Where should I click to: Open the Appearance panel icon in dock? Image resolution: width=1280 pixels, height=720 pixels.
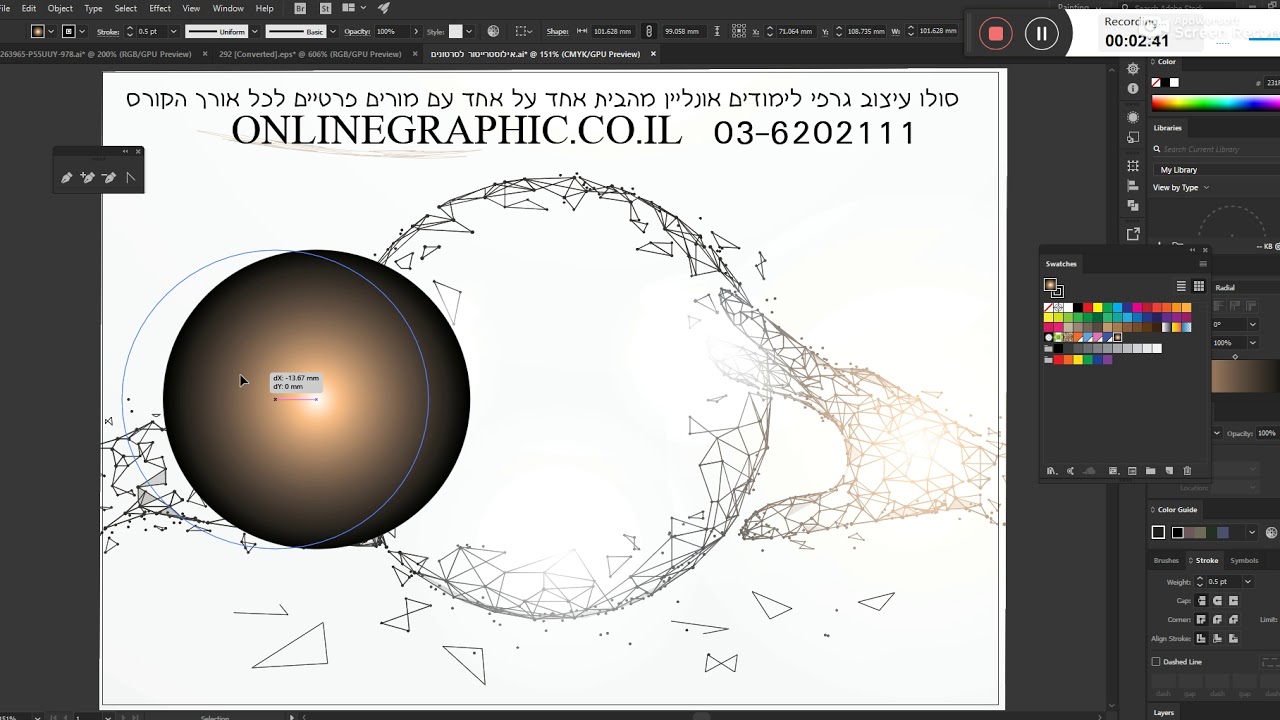point(1133,117)
